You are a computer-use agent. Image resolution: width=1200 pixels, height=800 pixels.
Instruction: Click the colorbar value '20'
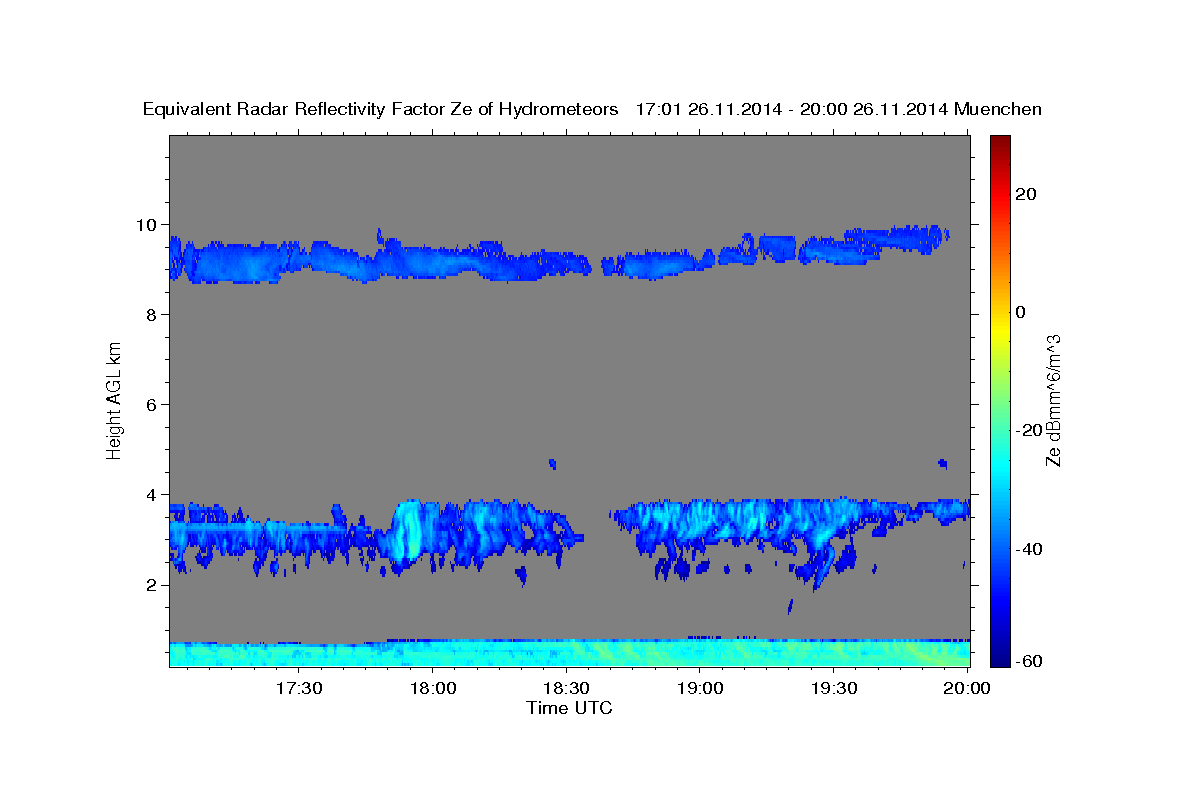coord(1027,194)
